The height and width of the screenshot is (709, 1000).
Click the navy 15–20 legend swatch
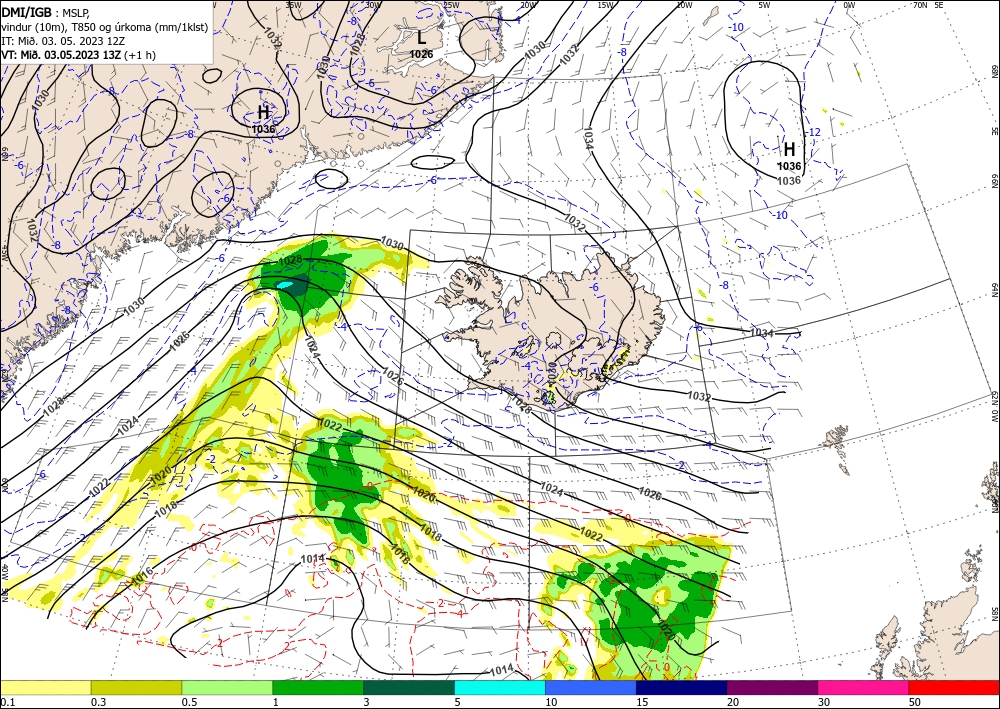[682, 687]
